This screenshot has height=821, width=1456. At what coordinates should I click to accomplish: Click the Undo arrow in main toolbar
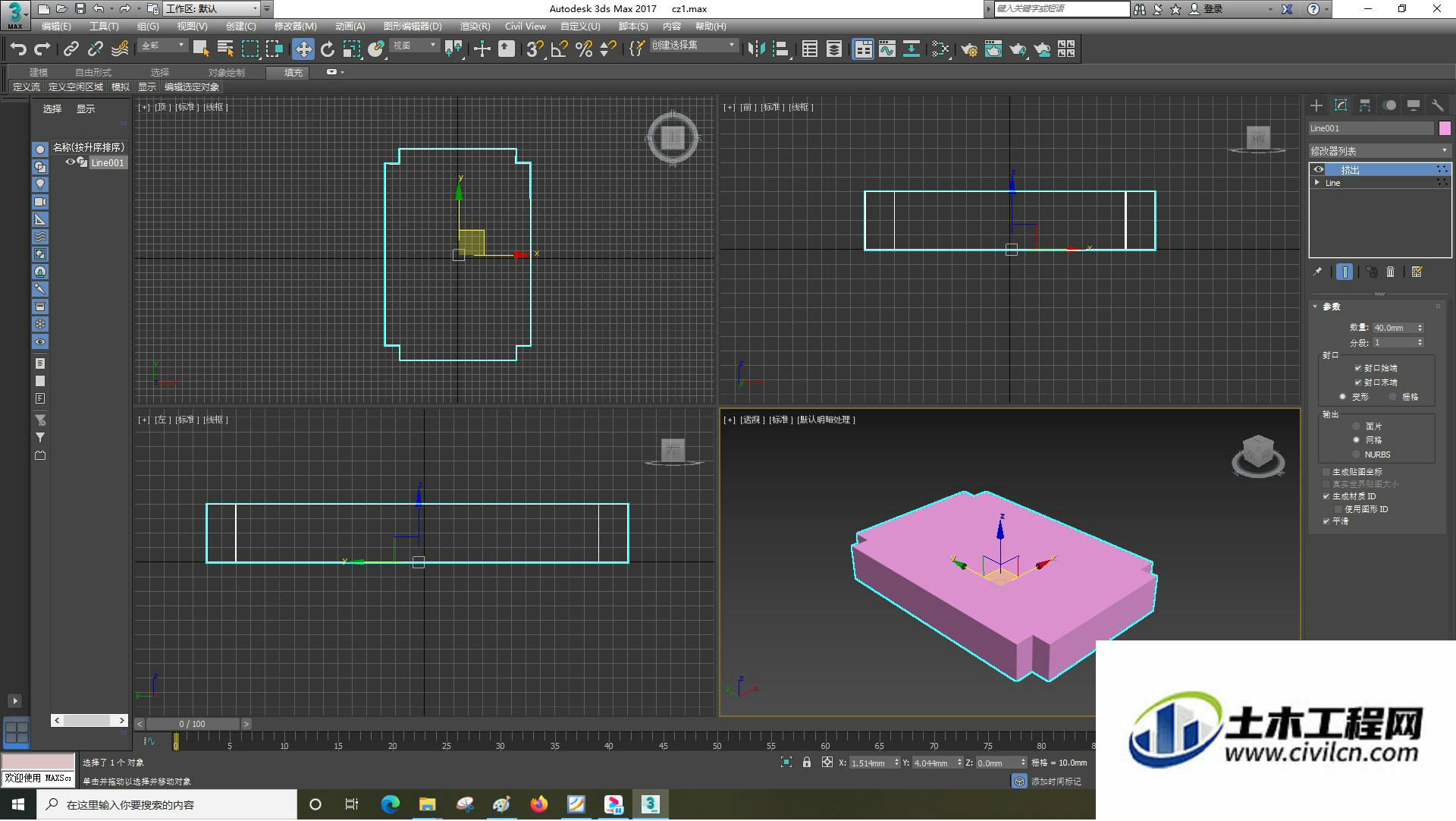(18, 49)
